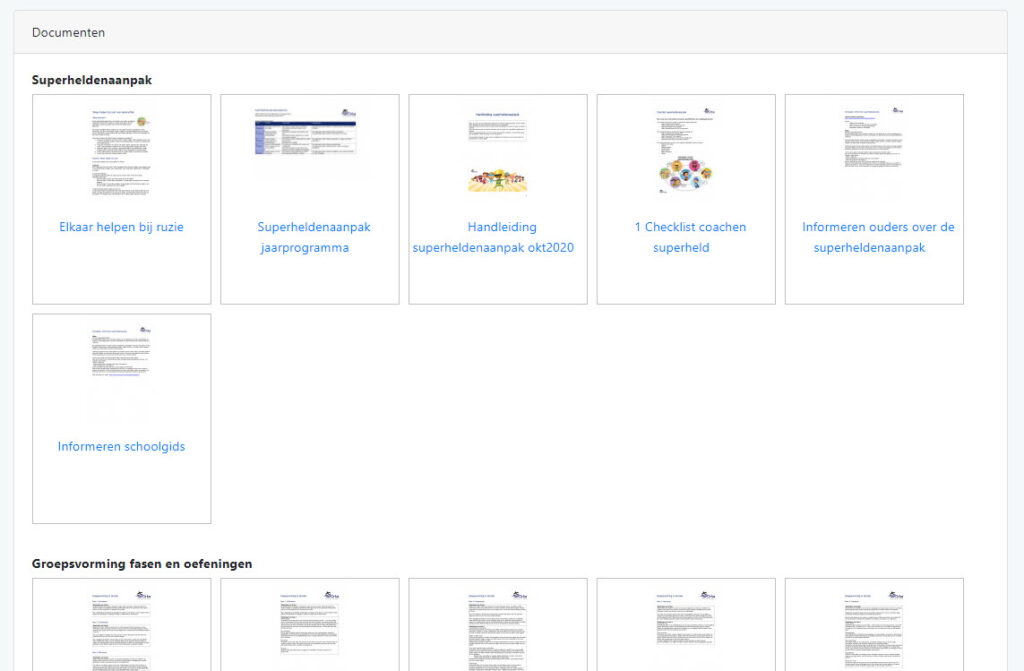Open the "Superheldenaanpak jaarprogramma" link

click(x=314, y=237)
